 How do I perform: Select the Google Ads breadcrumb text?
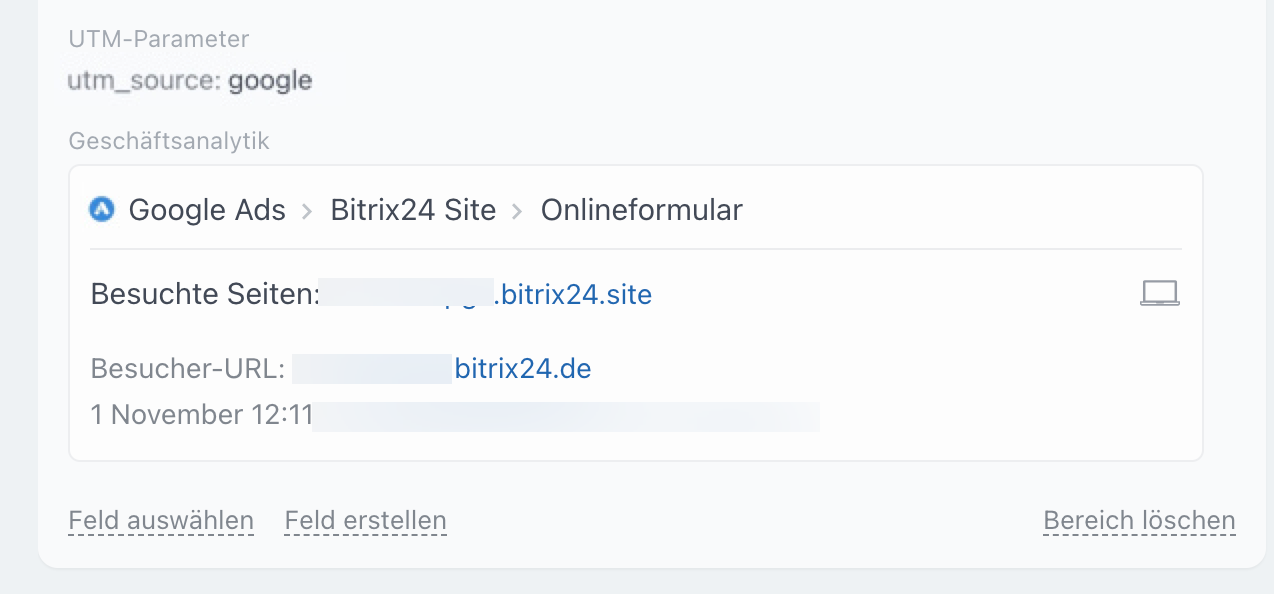pyautogui.click(x=207, y=210)
